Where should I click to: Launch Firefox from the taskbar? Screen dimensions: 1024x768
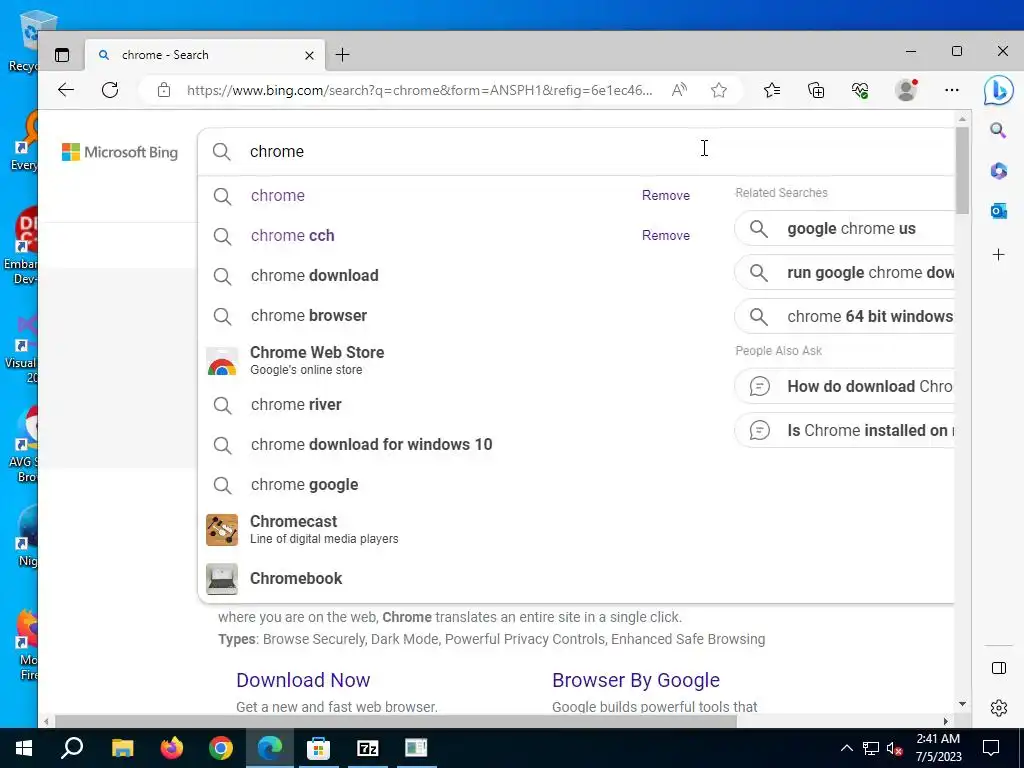click(x=172, y=748)
